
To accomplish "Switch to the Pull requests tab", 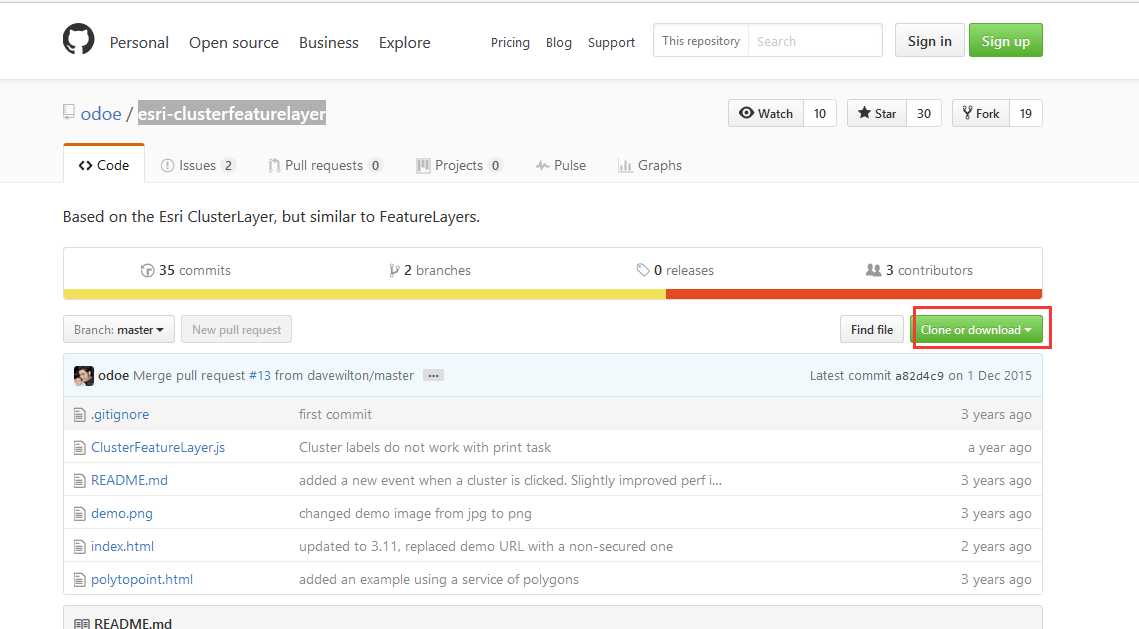I will coord(325,165).
